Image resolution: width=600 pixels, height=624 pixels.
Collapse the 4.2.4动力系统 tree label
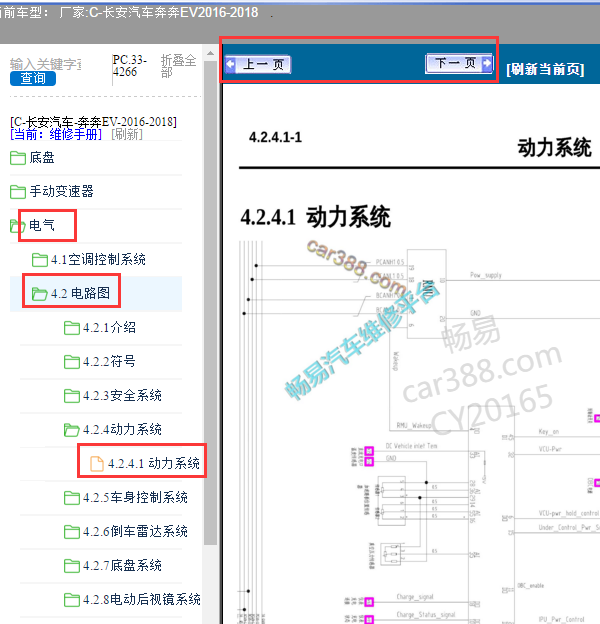pyautogui.click(x=123, y=430)
